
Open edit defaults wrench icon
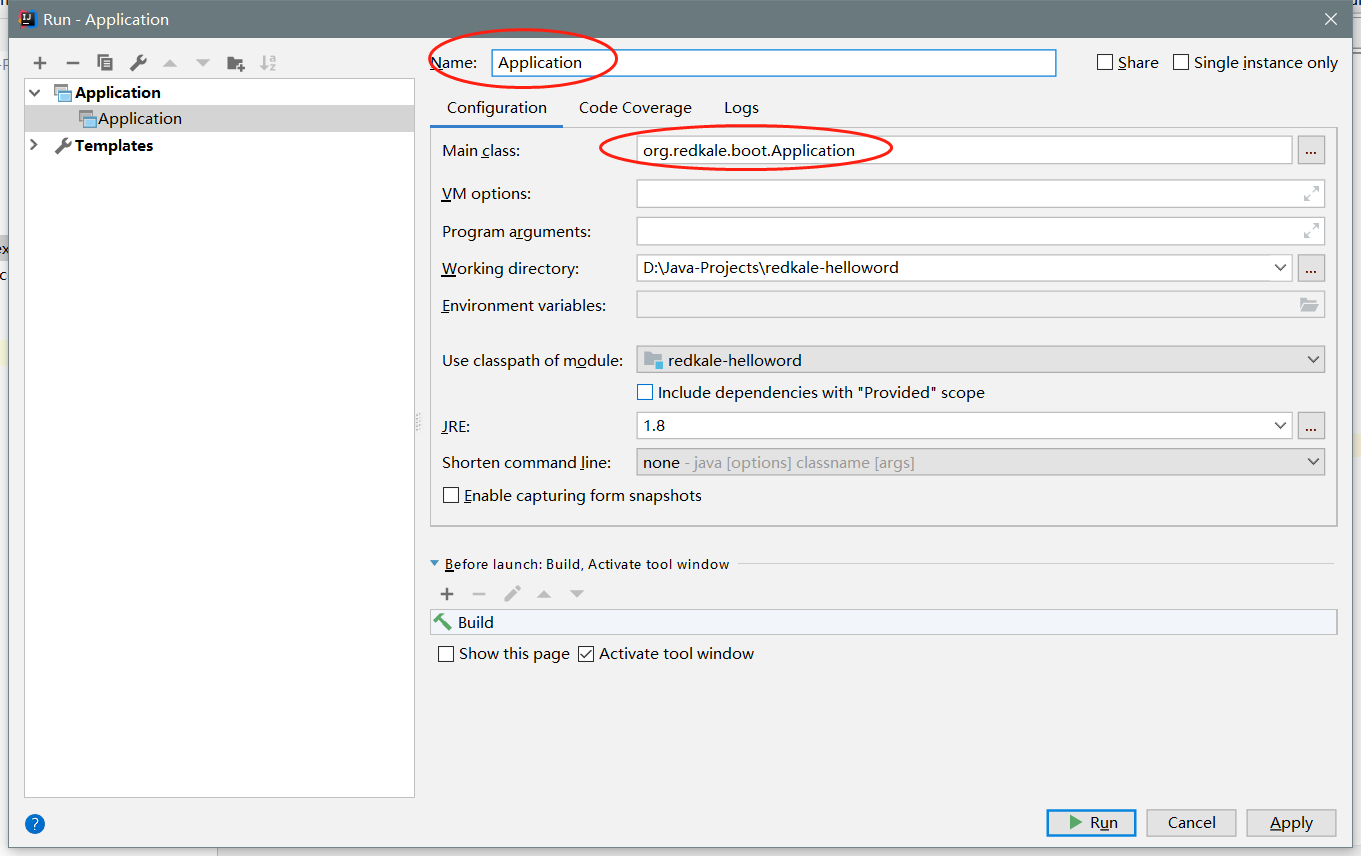138,63
